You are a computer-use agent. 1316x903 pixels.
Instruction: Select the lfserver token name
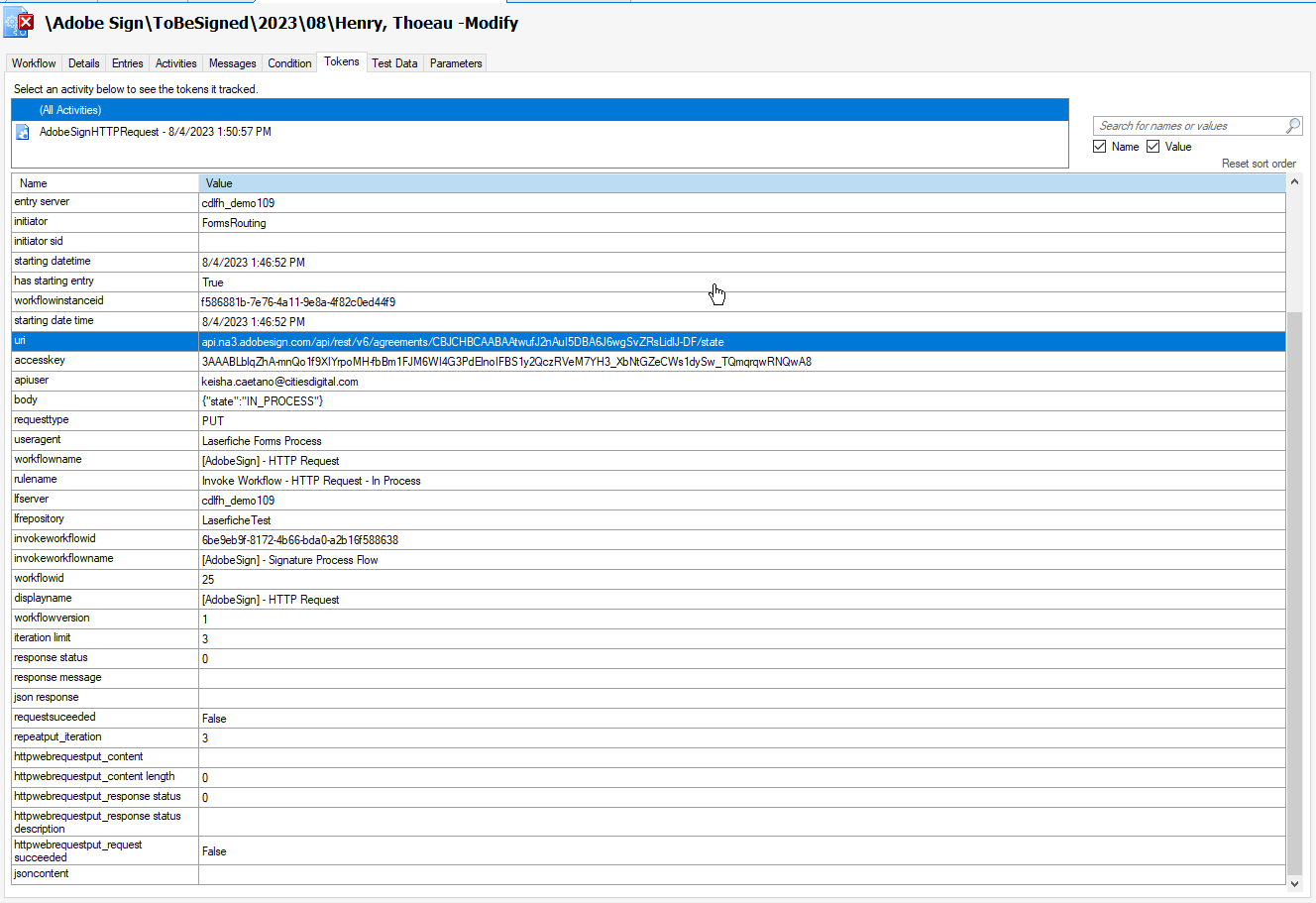click(31, 500)
